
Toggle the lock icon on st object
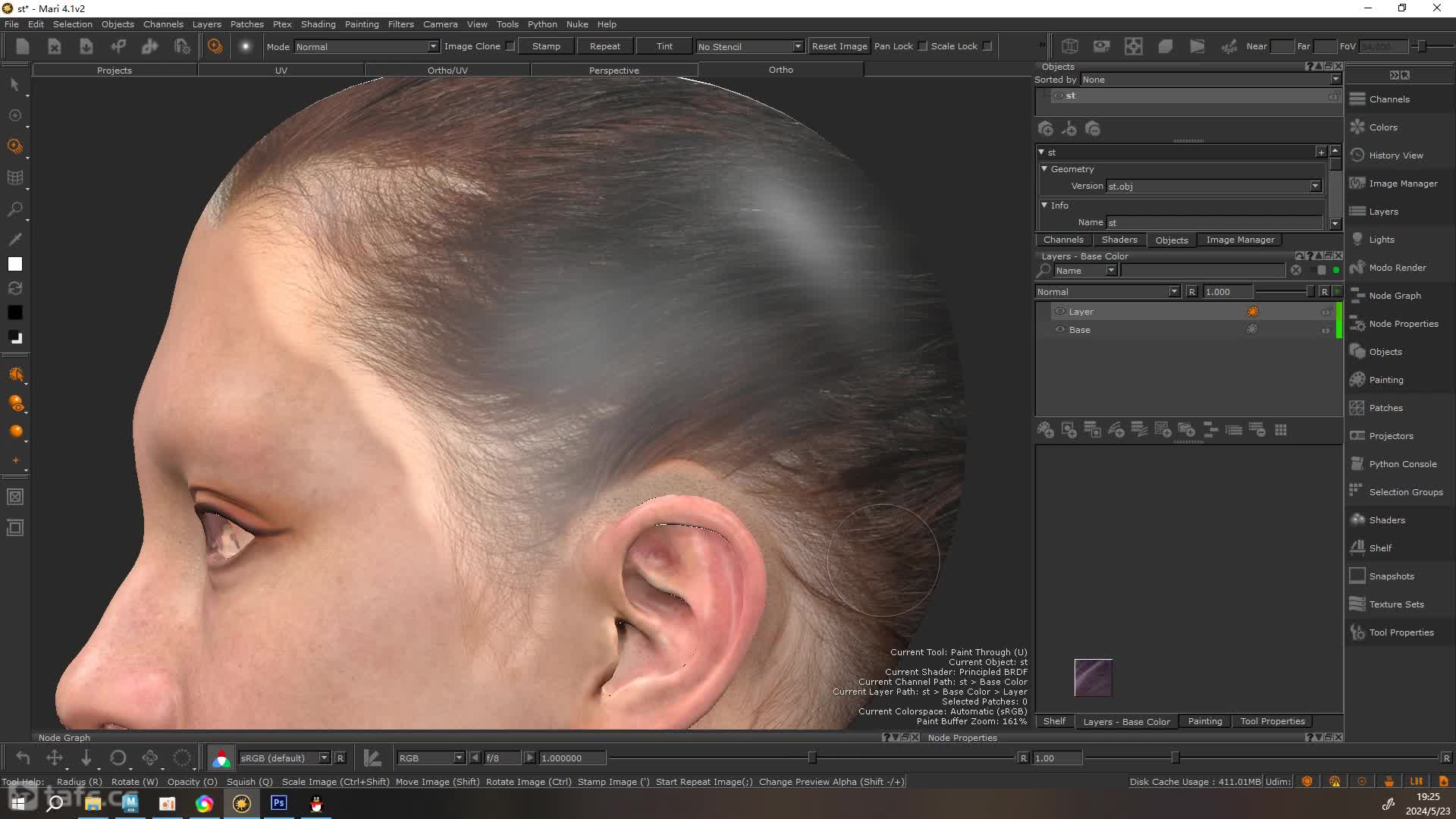(1333, 96)
